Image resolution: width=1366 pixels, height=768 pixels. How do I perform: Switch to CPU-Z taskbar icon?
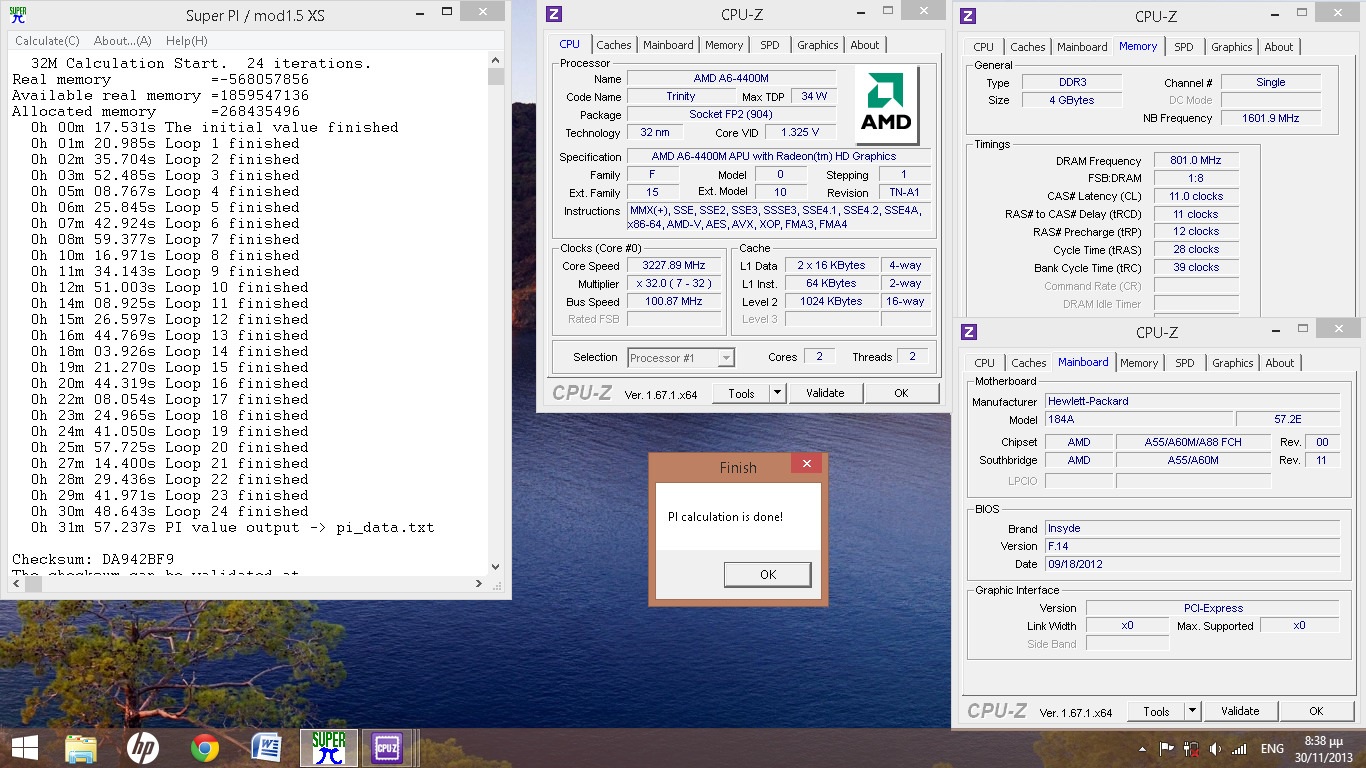click(387, 747)
